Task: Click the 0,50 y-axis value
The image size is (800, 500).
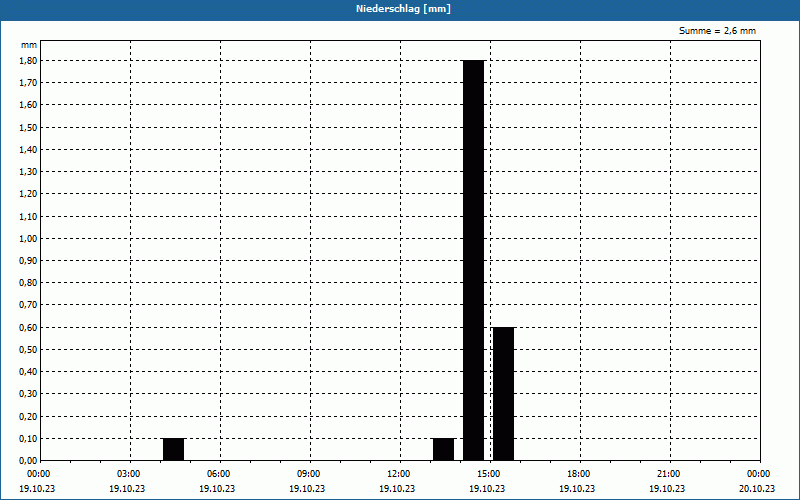Action: click(x=29, y=349)
